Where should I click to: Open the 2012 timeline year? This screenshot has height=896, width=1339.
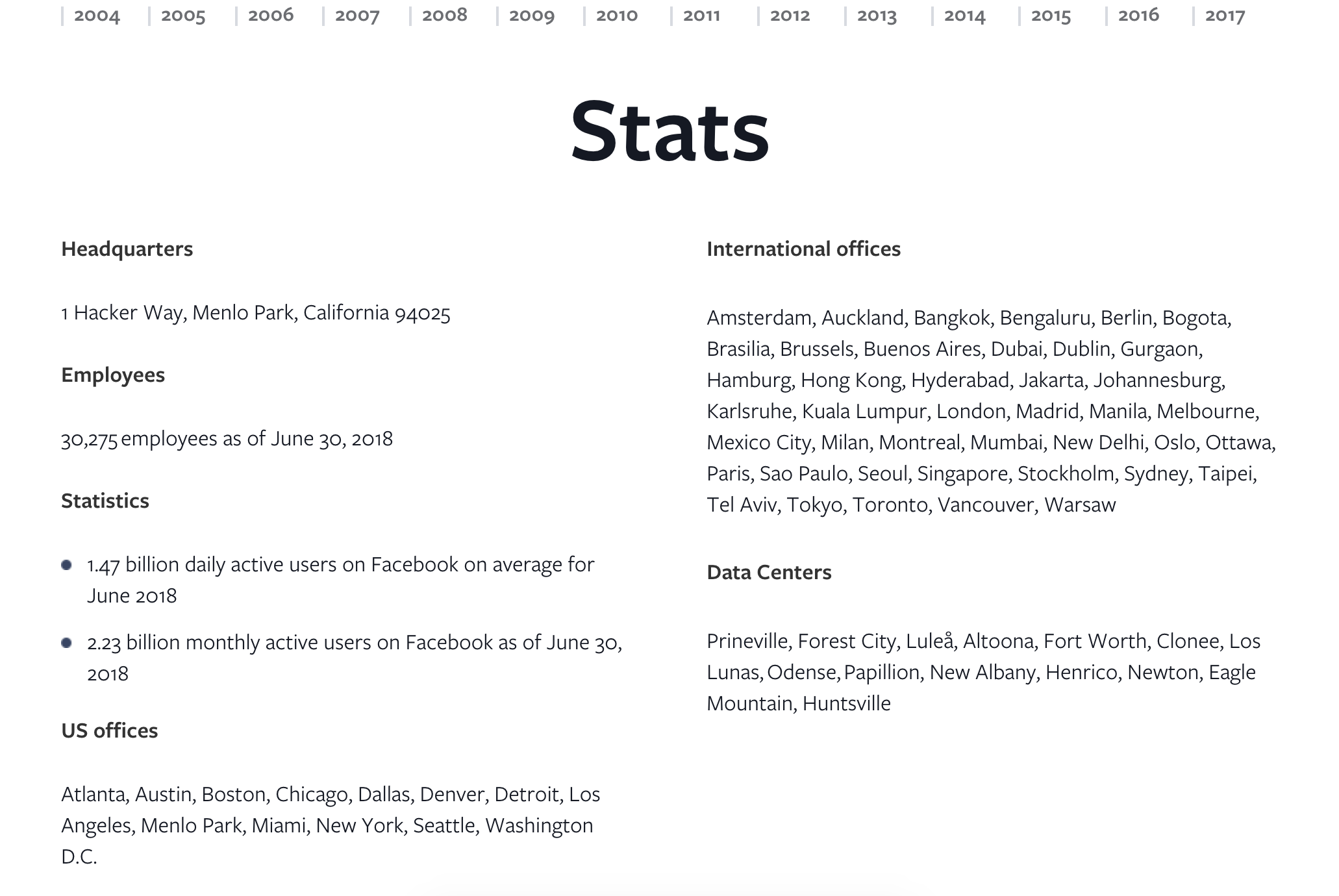coord(790,16)
